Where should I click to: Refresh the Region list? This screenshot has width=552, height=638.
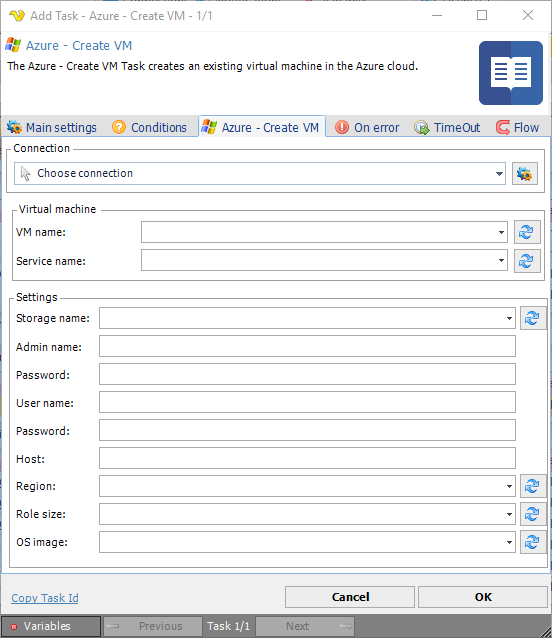click(532, 486)
